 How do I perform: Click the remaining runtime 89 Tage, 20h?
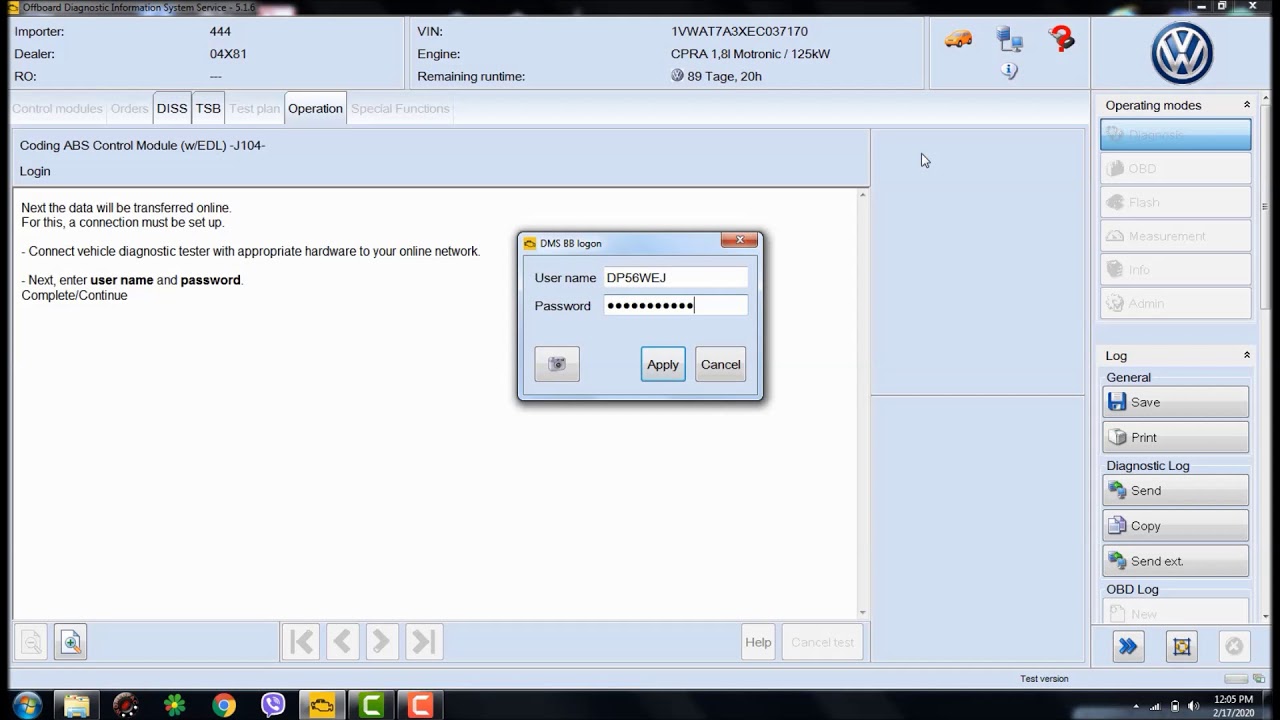tap(724, 76)
